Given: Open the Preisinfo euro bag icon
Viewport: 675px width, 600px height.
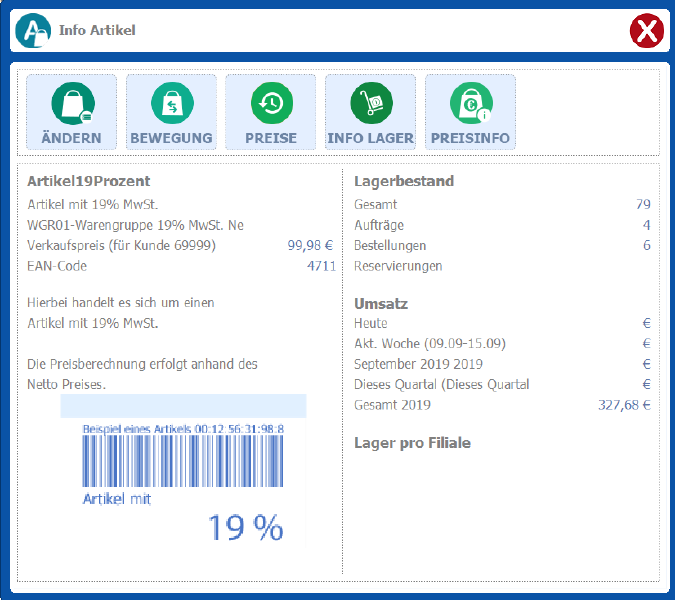Looking at the screenshot, I should tap(470, 103).
